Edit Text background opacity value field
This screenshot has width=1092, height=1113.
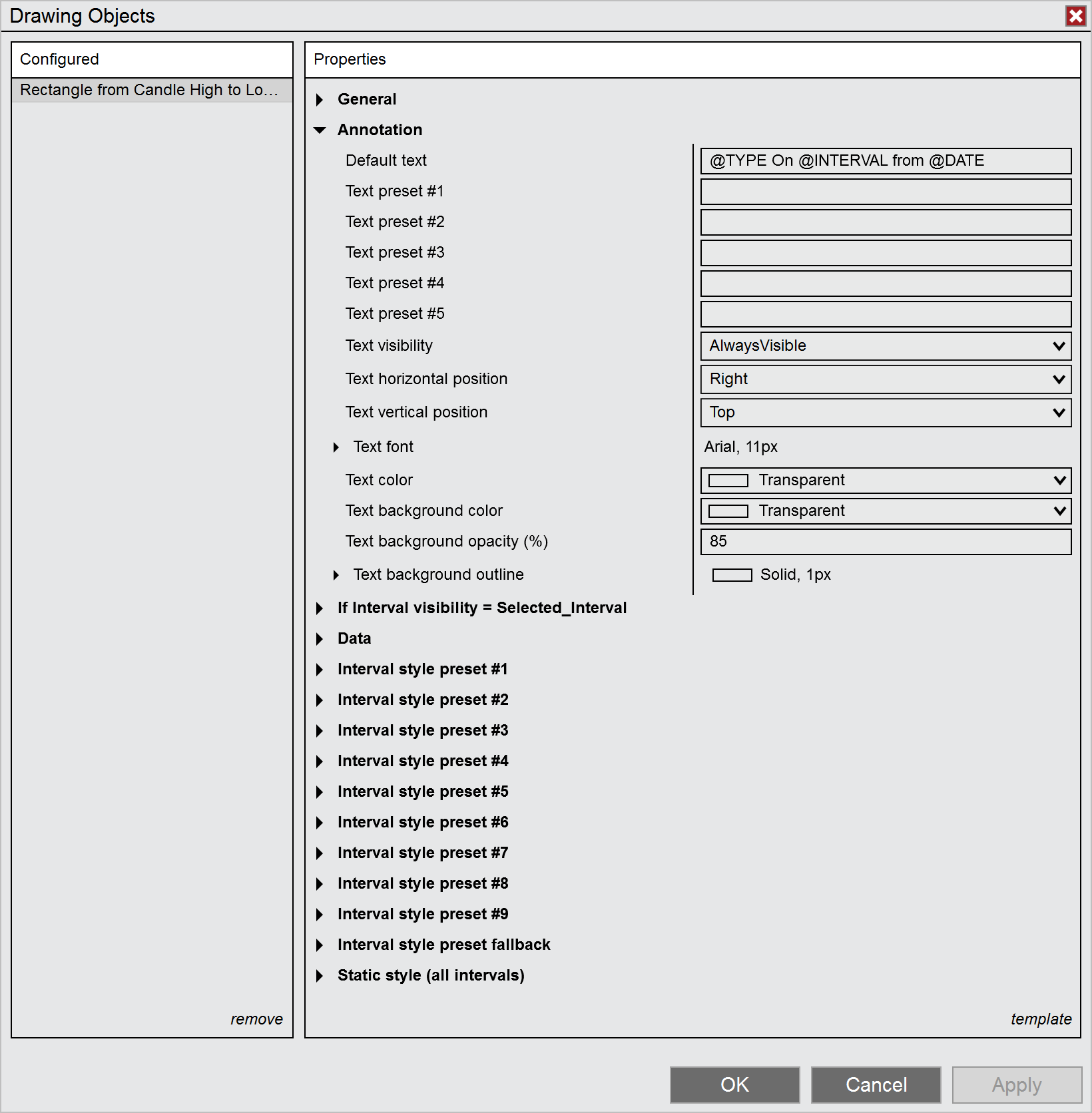click(886, 542)
